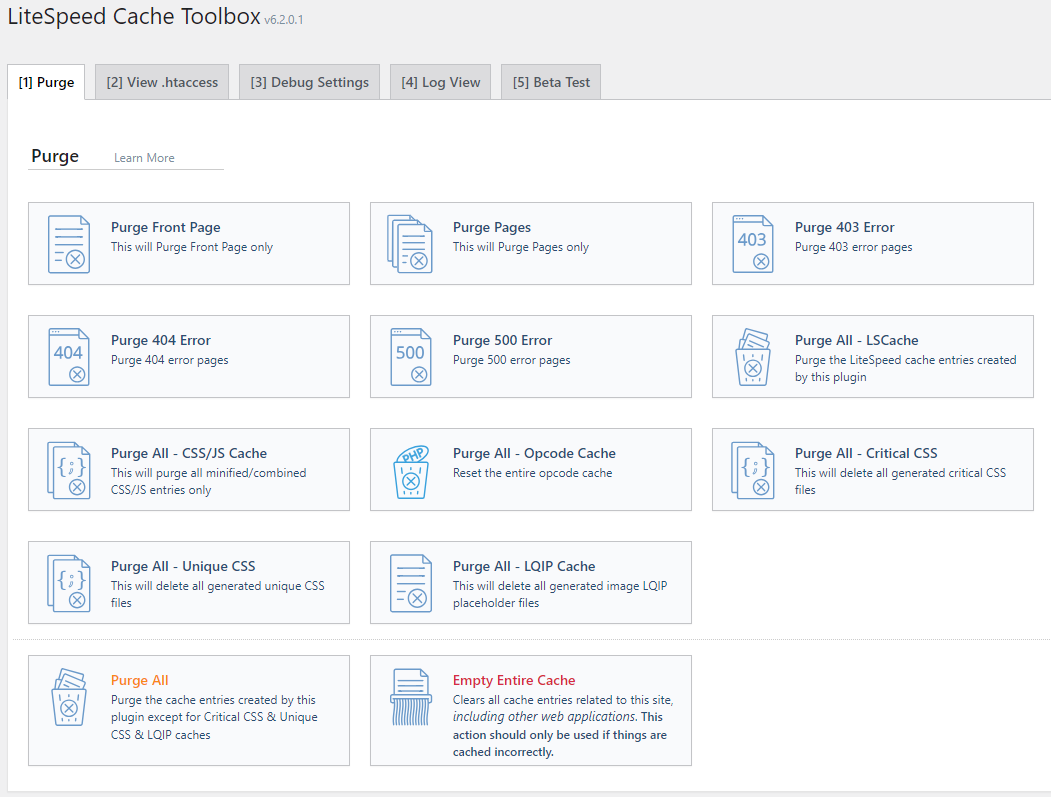
Task: Click the LQIP Cache document icon
Action: coord(411,583)
